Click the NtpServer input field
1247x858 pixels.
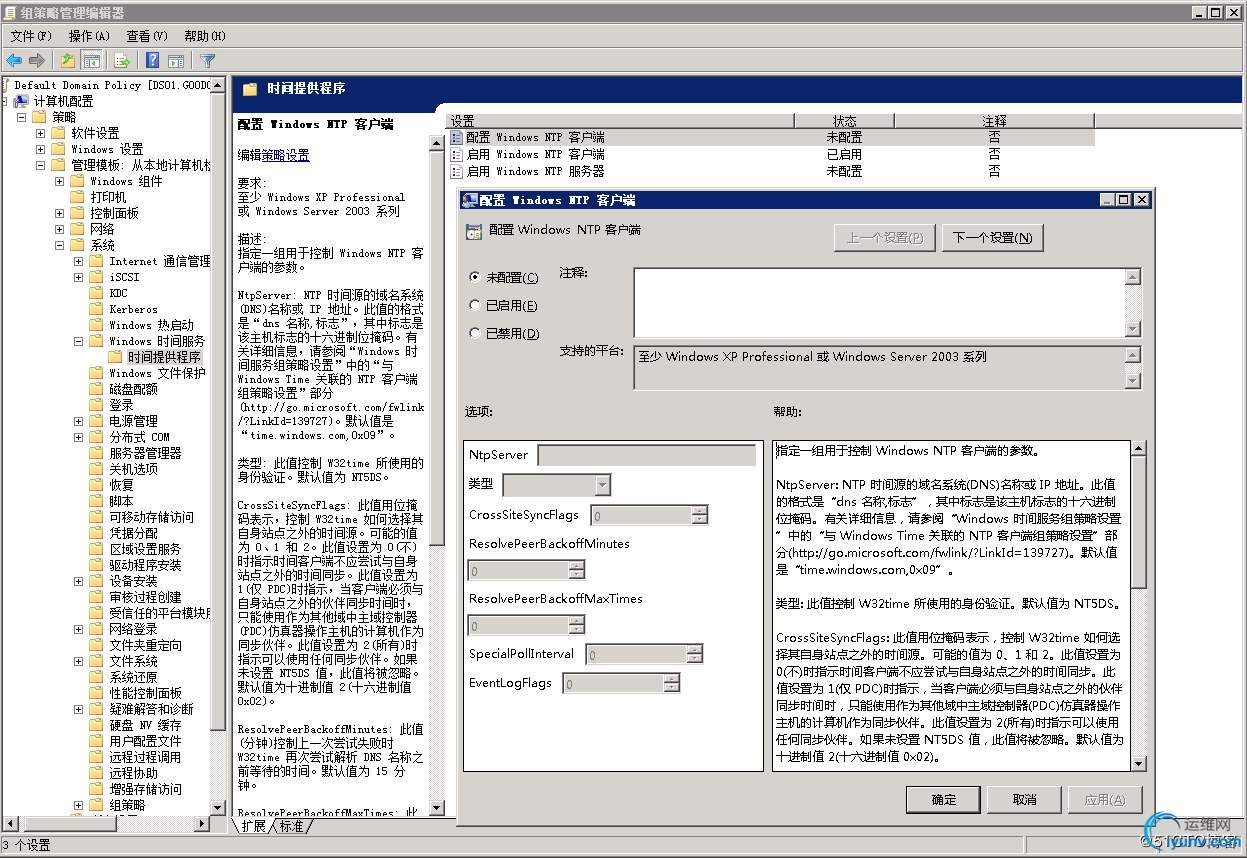click(x=647, y=455)
